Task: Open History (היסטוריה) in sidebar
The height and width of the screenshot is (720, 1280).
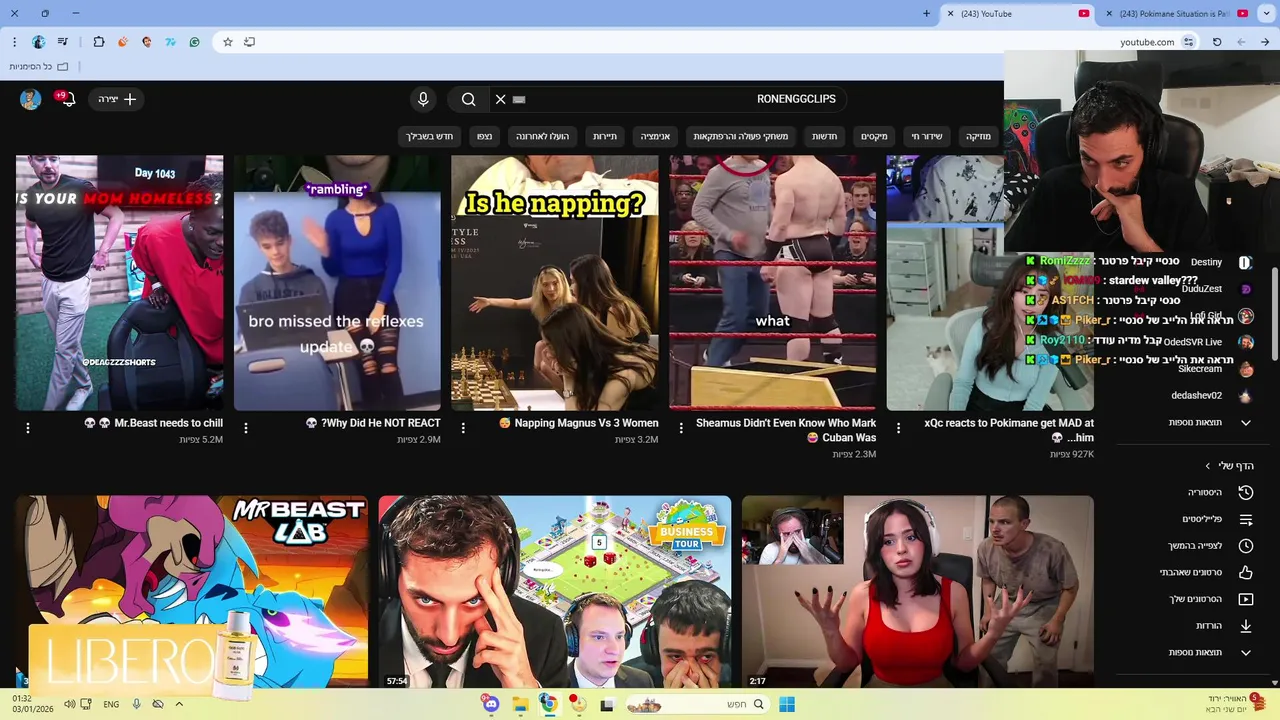Action: [x=1218, y=492]
